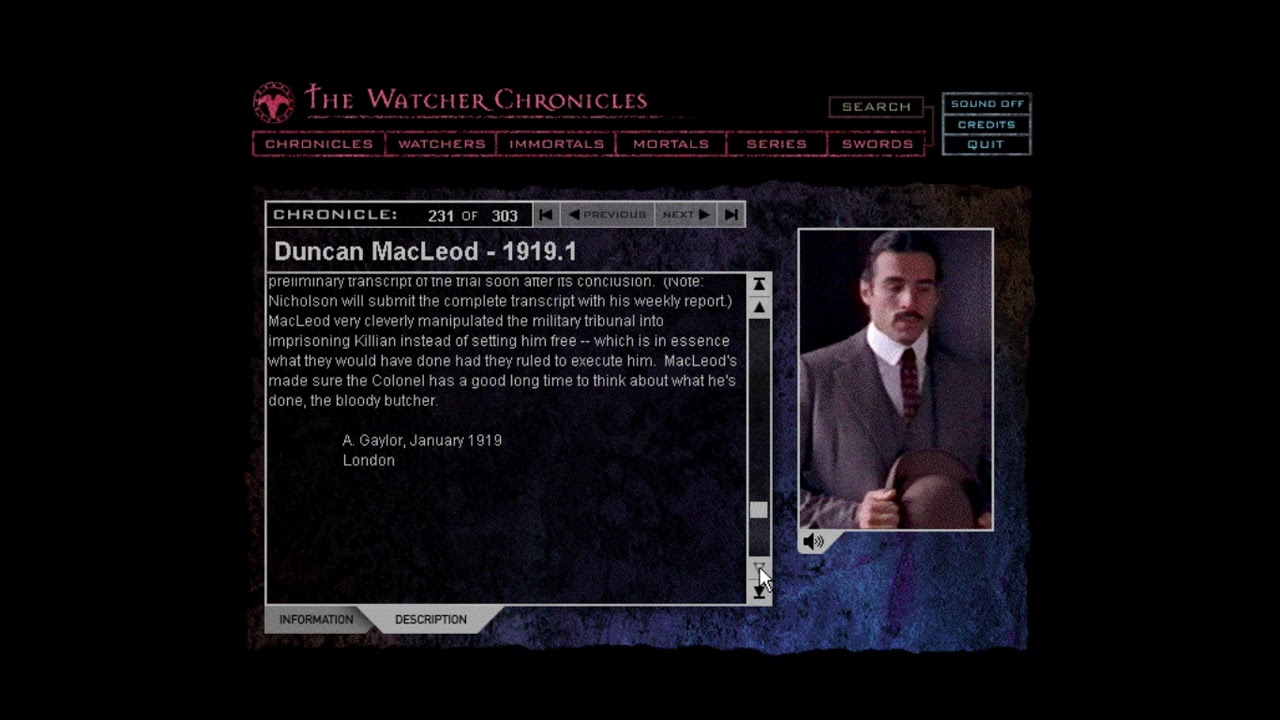Open the Chronicles menu
Viewport: 1280px width, 720px height.
[319, 144]
